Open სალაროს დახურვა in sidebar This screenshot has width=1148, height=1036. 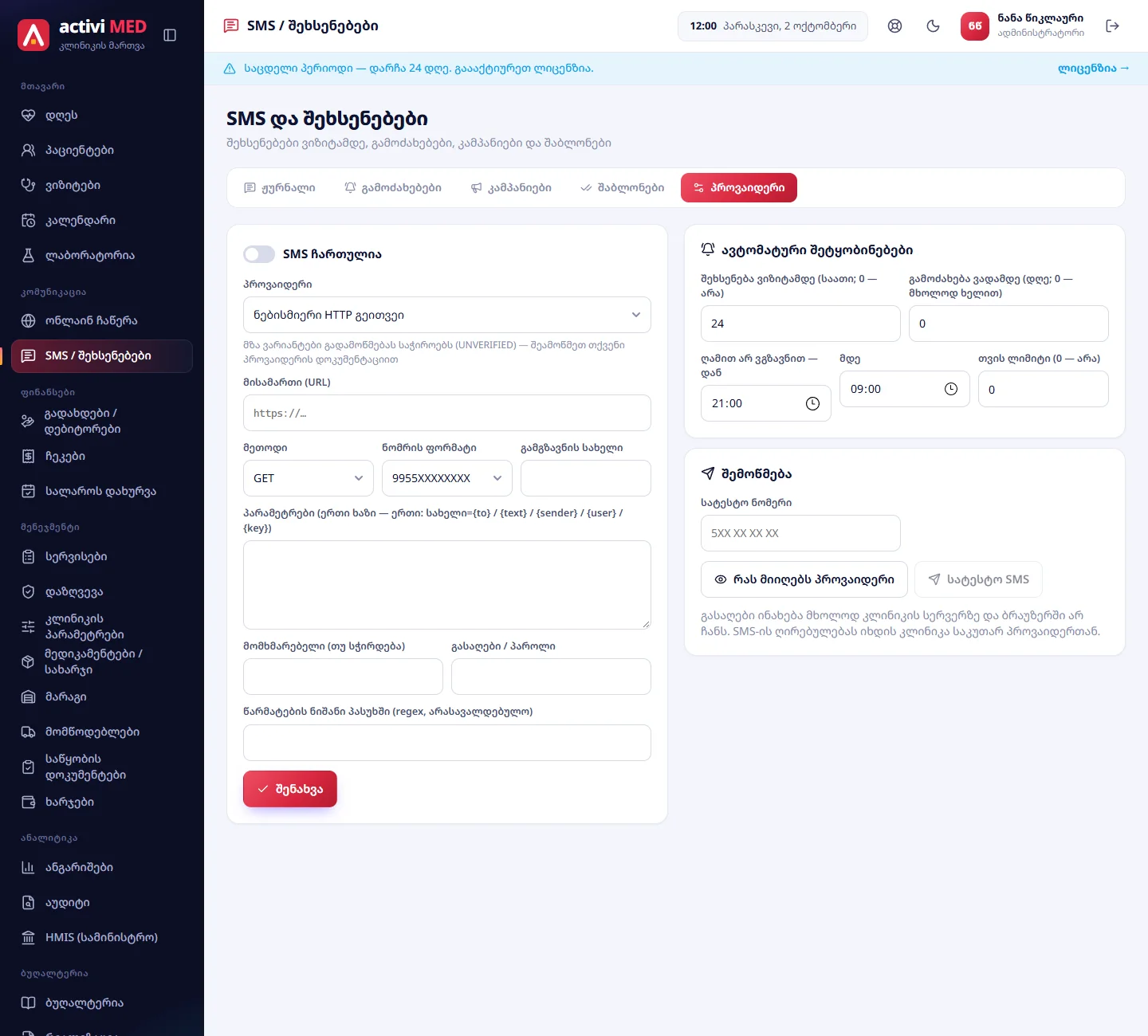coord(102,492)
